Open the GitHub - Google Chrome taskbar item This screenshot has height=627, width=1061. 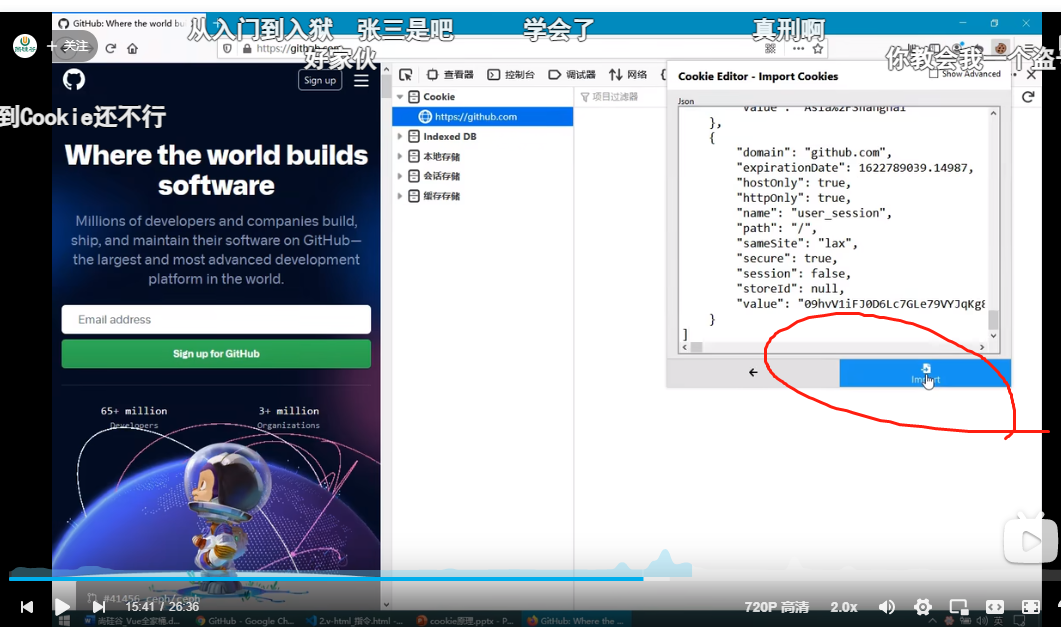244,620
